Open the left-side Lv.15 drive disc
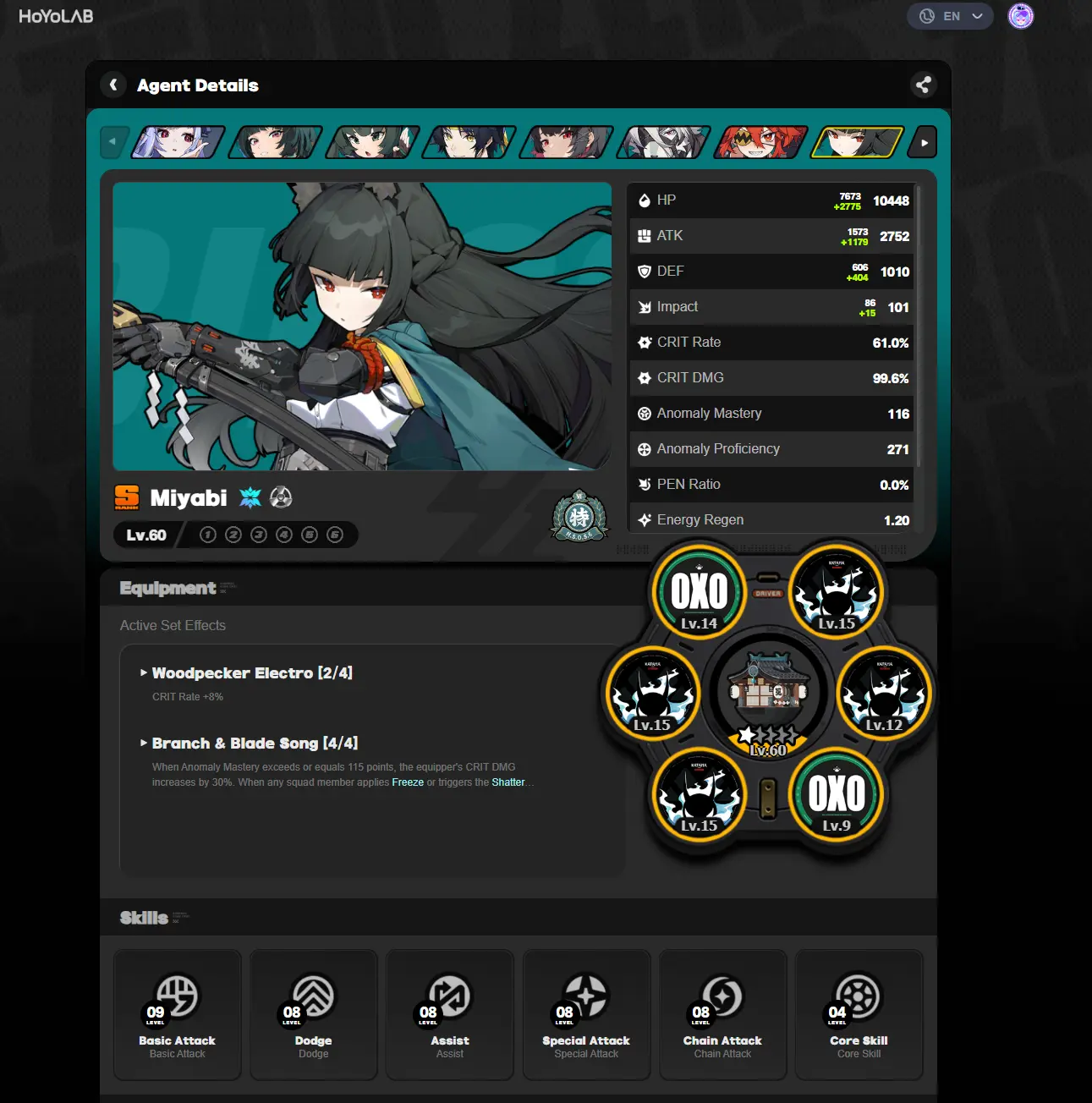The image size is (1092, 1103). click(x=652, y=694)
